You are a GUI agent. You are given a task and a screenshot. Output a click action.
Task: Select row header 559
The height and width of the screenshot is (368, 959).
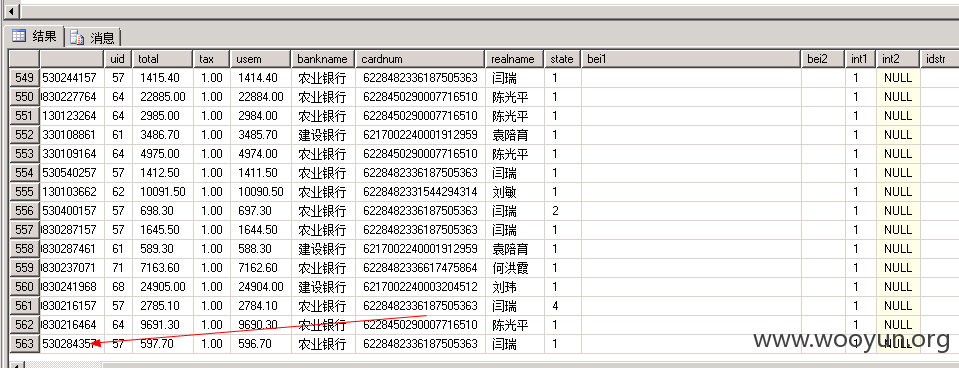[24, 268]
